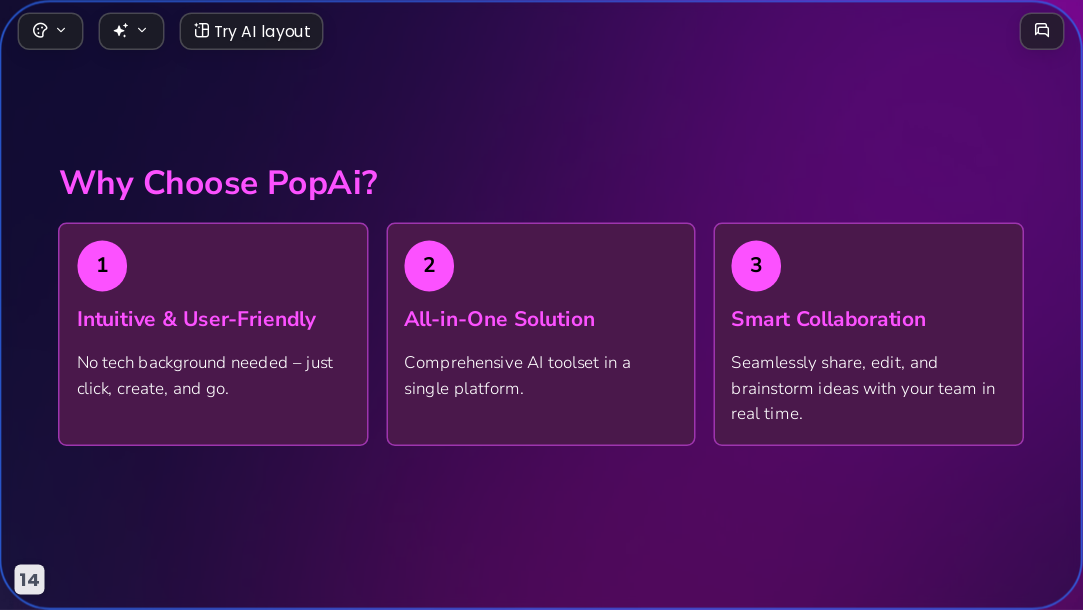The width and height of the screenshot is (1083, 611).
Task: Select the 'Why Choose PopAi?' heading
Action: [x=219, y=183]
